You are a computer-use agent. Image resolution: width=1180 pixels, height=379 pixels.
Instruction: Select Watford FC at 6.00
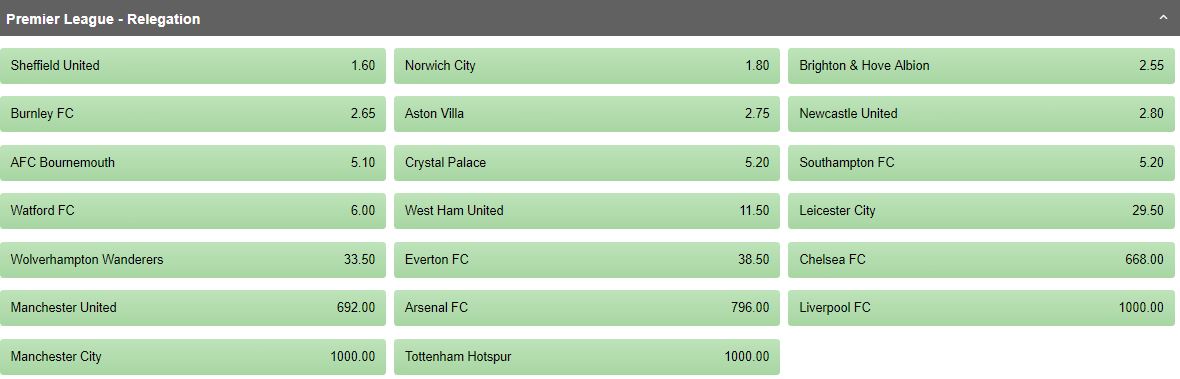193,211
